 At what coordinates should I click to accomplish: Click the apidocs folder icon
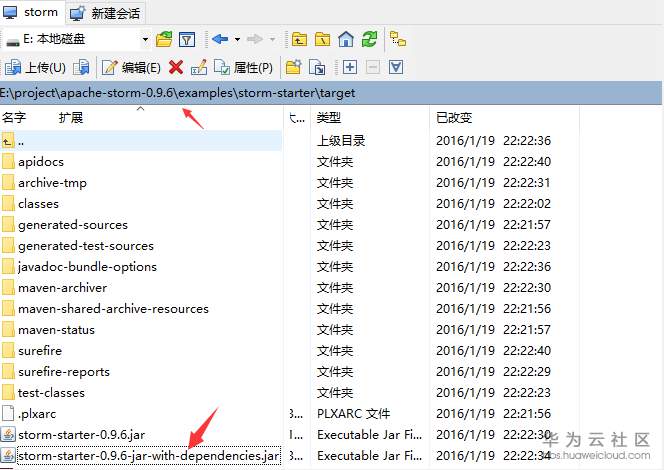click(x=8, y=162)
